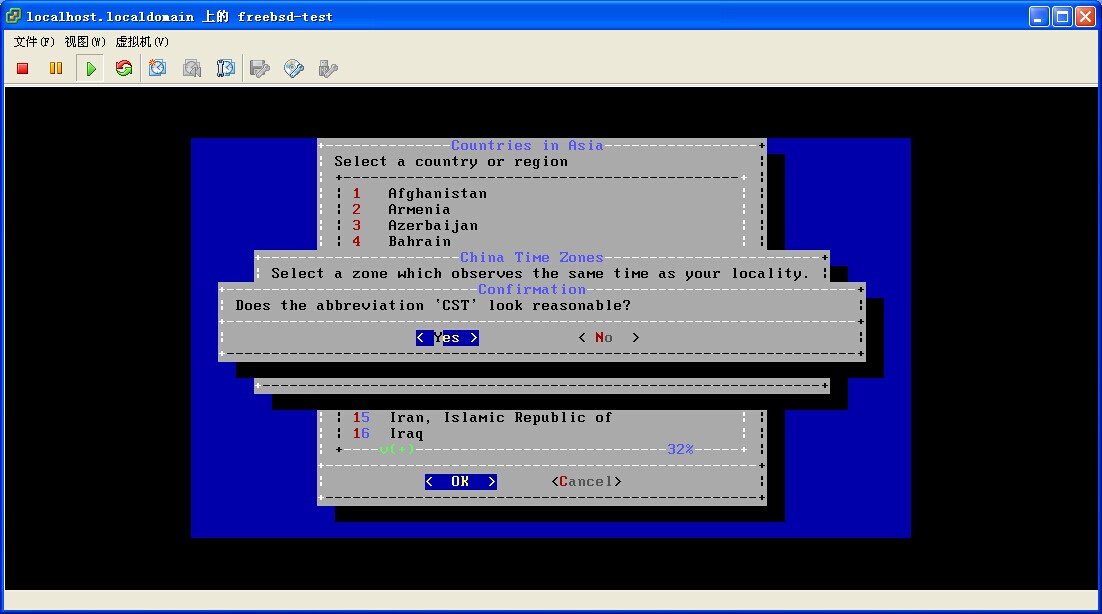Viewport: 1102px width, 614px height.
Task: Open the 视图 (View) menu
Action: tap(85, 41)
